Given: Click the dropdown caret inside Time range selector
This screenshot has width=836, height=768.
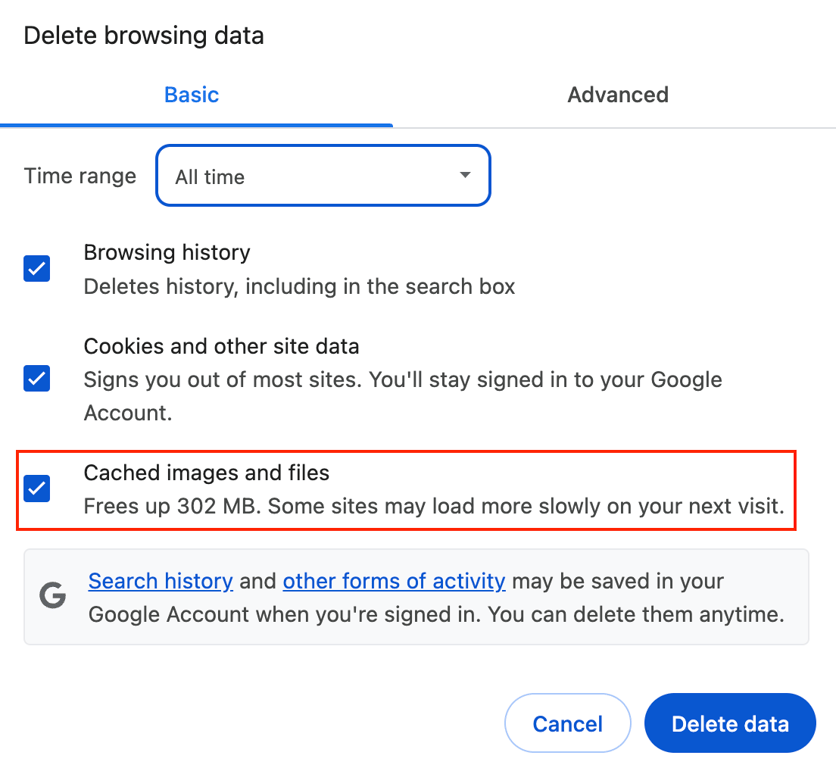Looking at the screenshot, I should click(464, 175).
